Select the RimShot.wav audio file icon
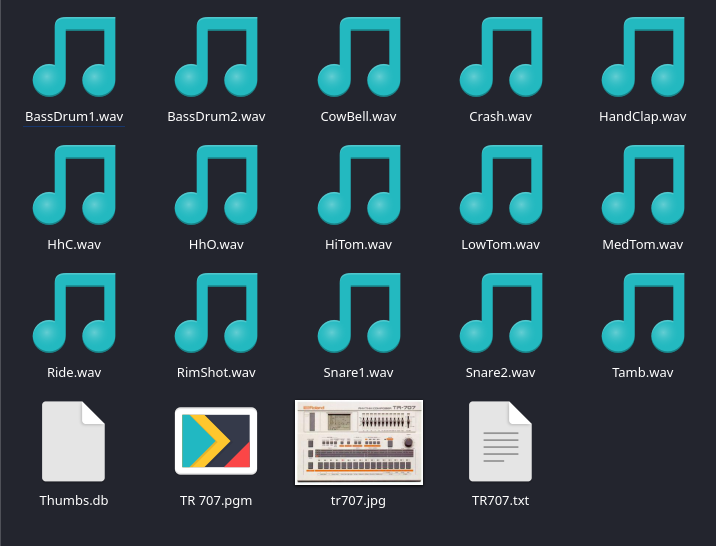The width and height of the screenshot is (716, 546). coord(216,313)
